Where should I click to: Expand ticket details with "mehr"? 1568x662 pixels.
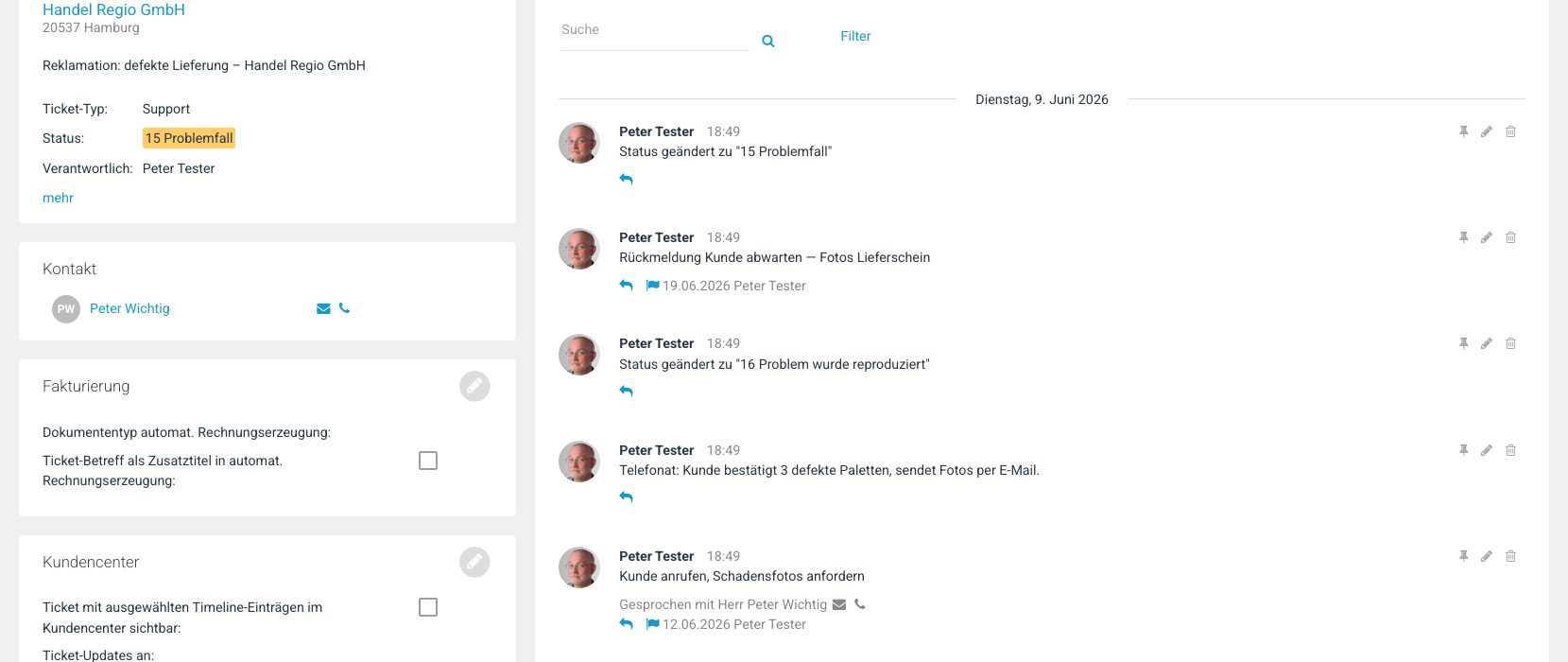pyautogui.click(x=58, y=198)
